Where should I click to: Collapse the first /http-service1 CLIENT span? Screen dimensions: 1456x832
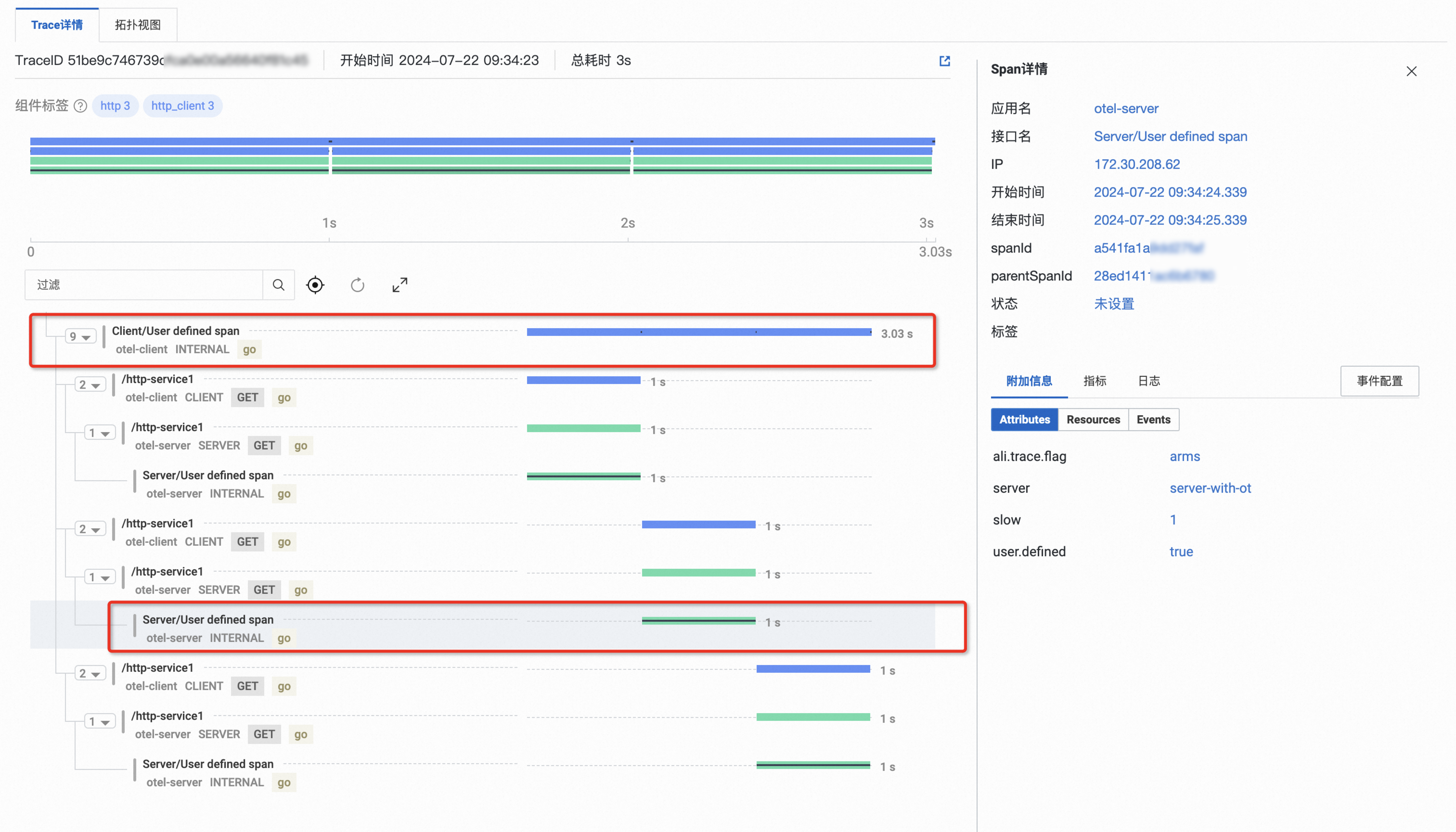[x=90, y=384]
